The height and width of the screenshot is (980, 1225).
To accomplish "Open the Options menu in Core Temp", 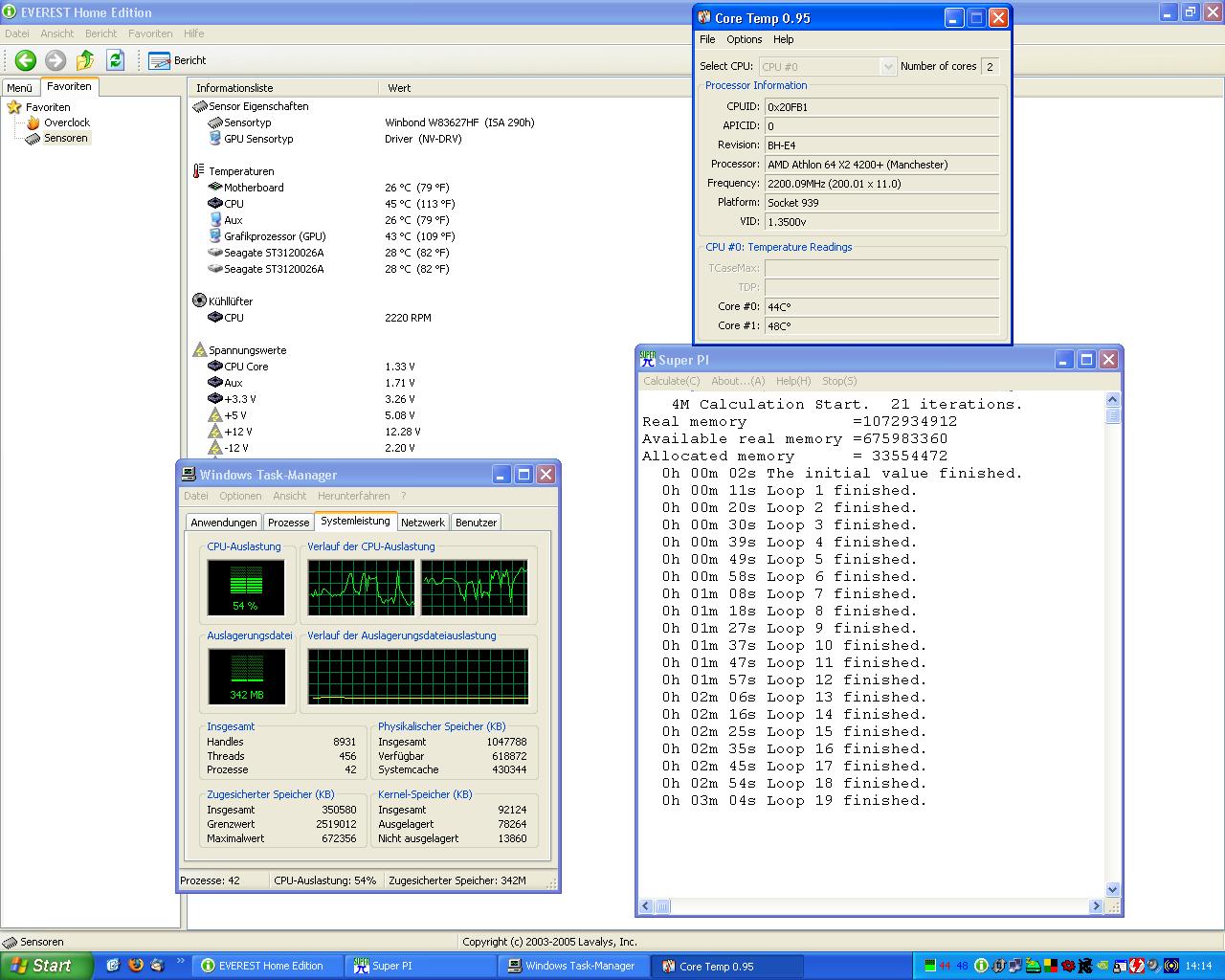I will pyautogui.click(x=744, y=39).
